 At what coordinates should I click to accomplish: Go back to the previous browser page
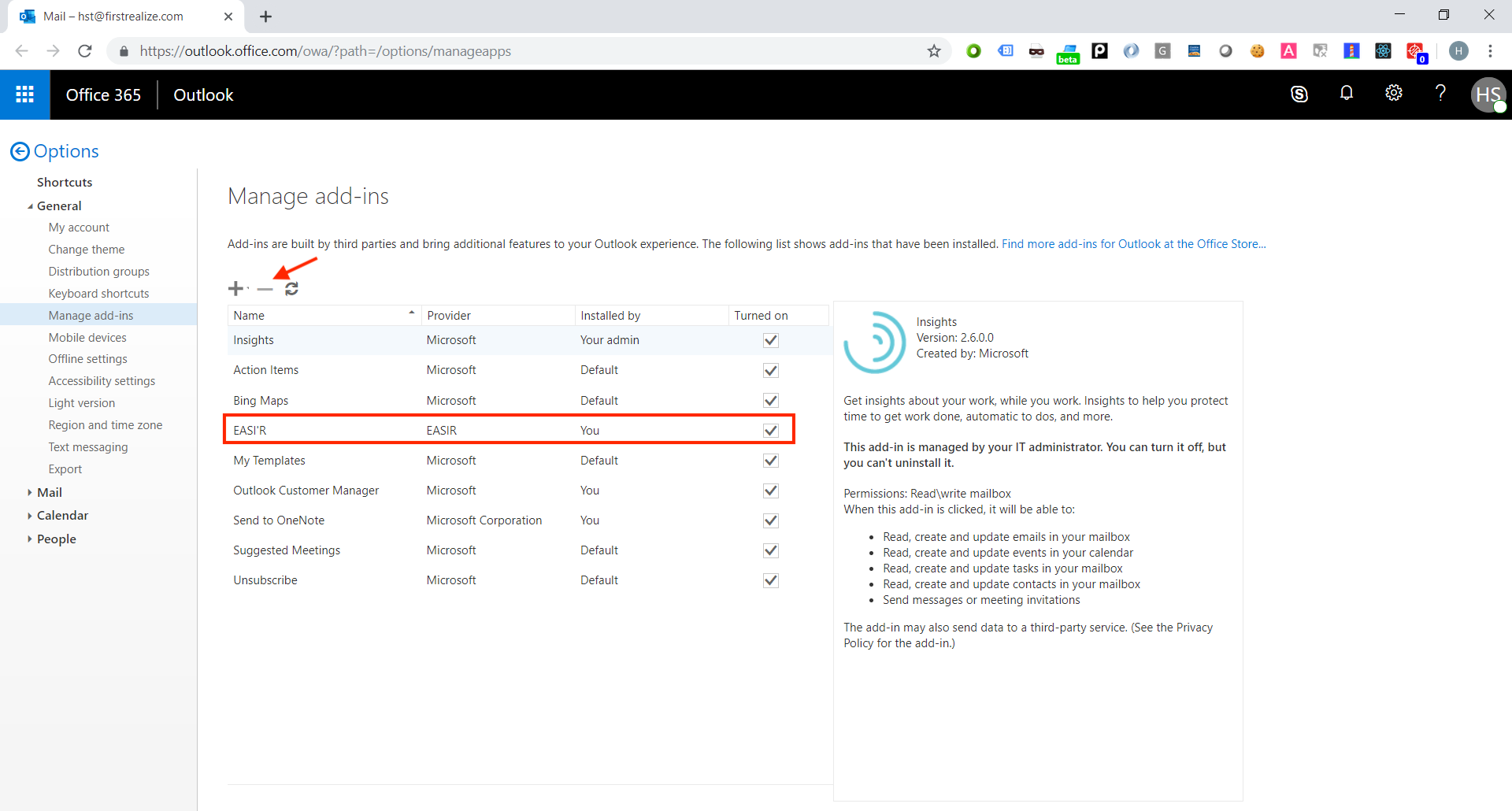click(x=21, y=51)
